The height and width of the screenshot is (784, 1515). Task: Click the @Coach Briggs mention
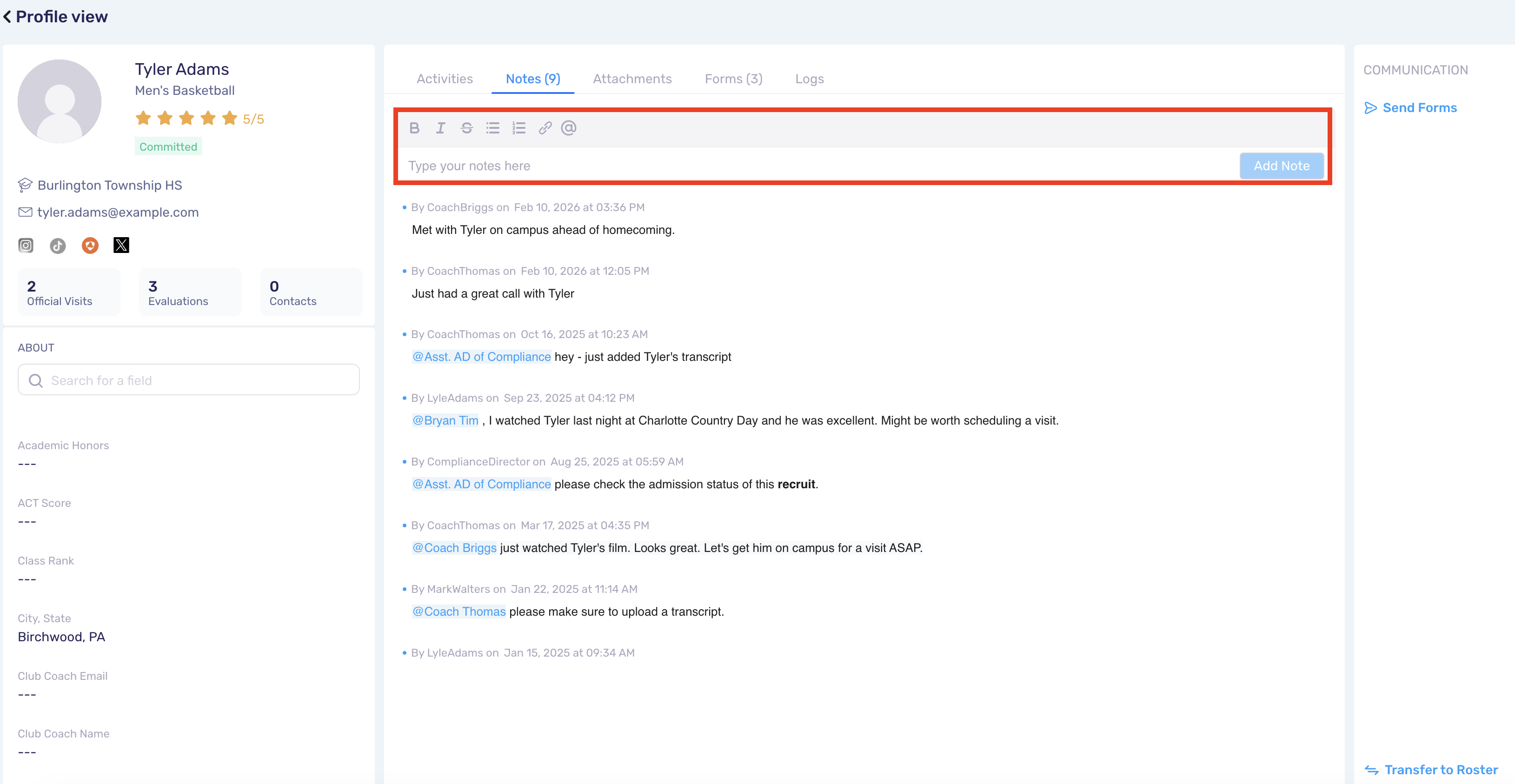(x=455, y=548)
